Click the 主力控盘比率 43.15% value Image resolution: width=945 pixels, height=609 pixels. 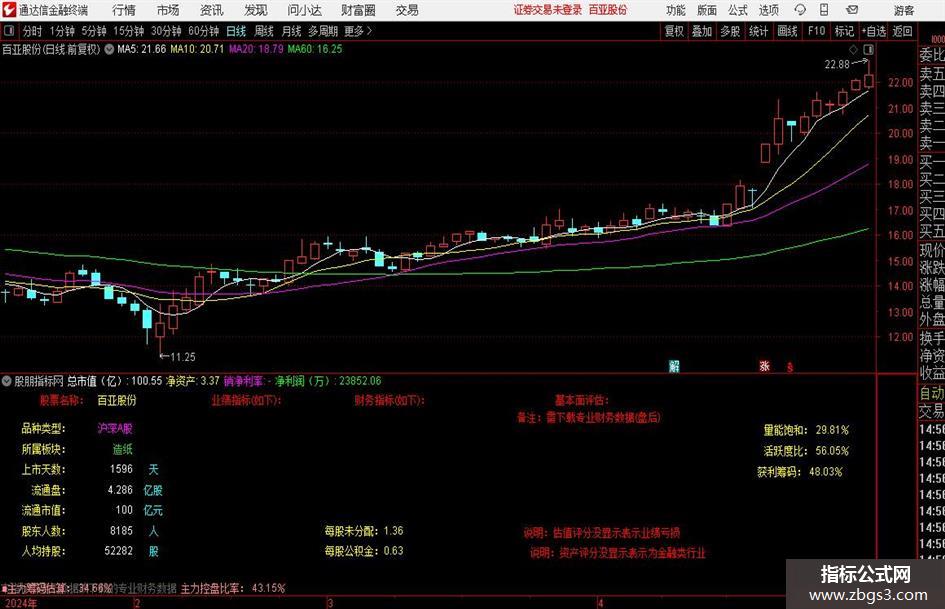[269, 588]
